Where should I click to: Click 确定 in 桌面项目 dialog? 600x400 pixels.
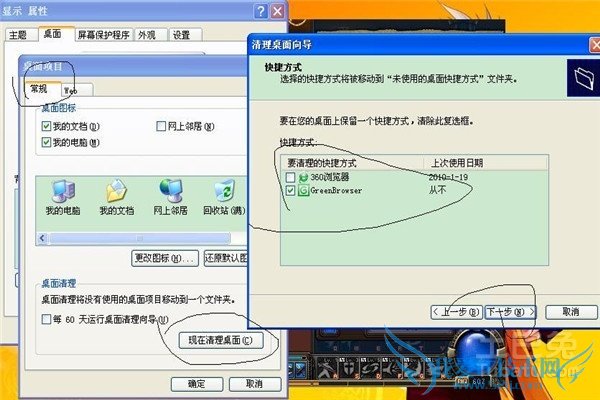click(x=197, y=384)
